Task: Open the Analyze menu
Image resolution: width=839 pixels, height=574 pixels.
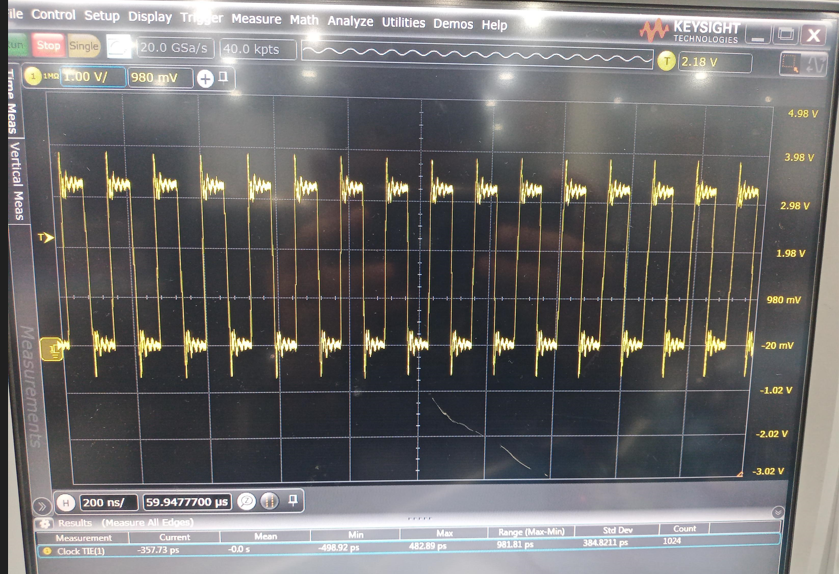Action: (350, 21)
